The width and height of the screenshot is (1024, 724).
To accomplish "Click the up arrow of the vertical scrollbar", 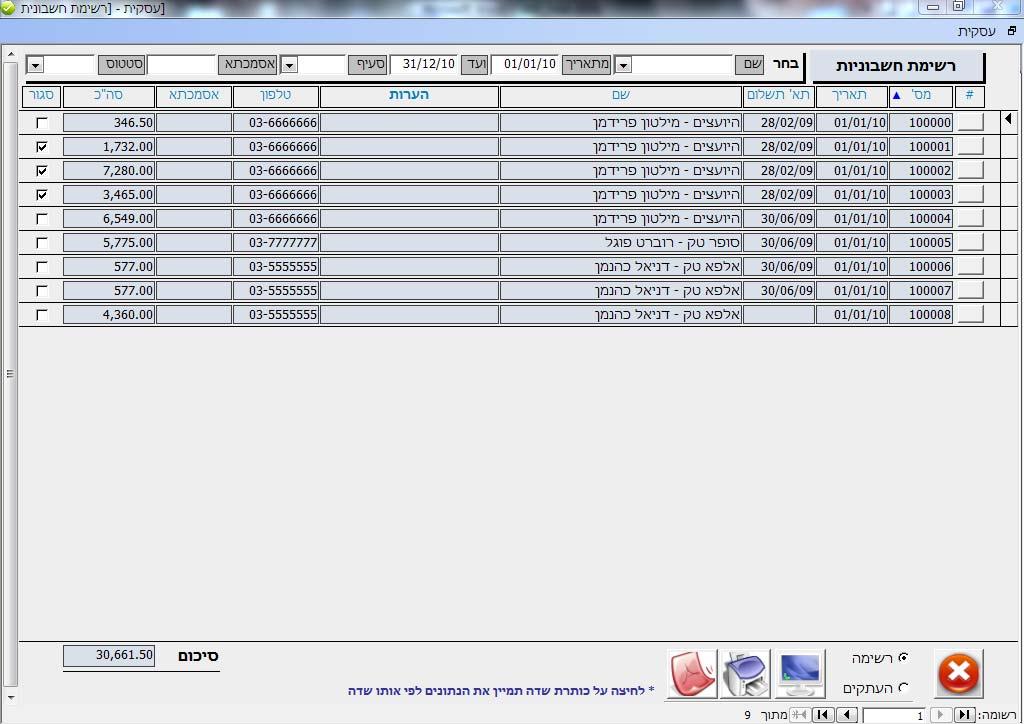I will (x=10, y=54).
